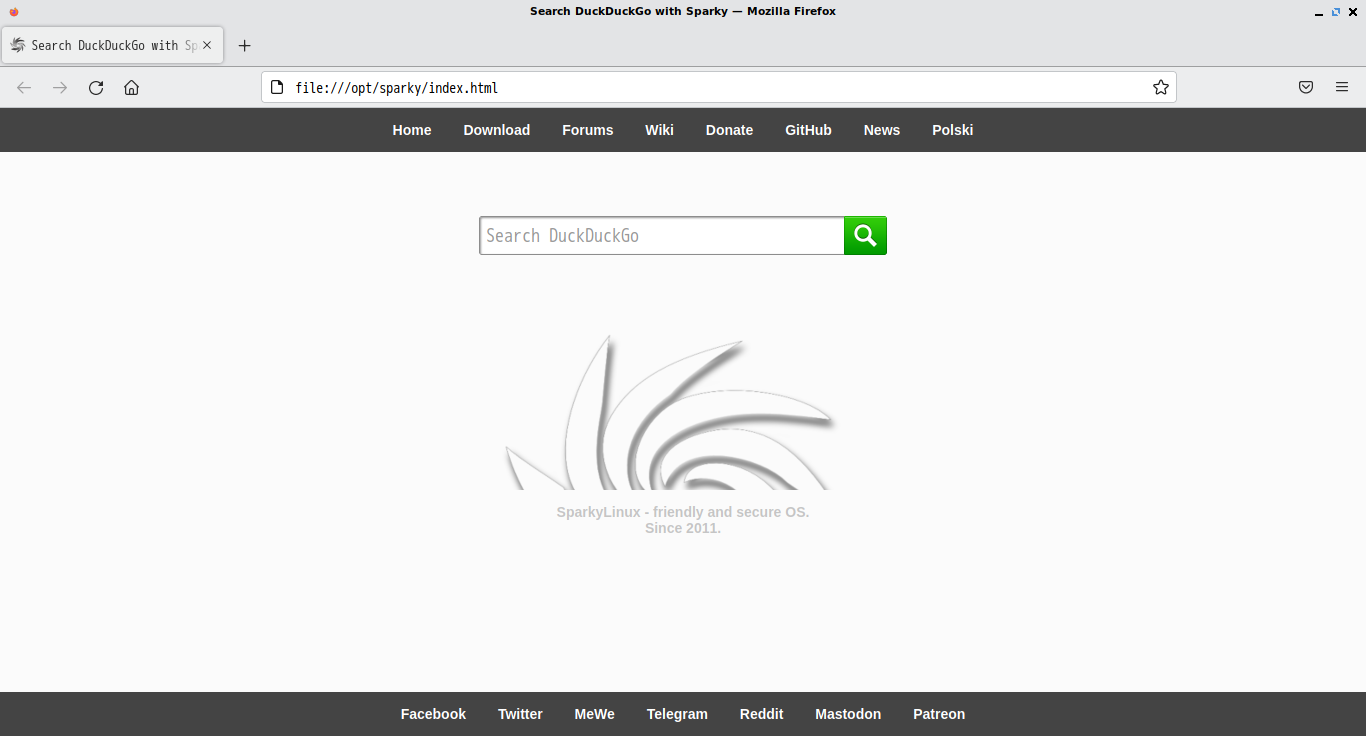Viewport: 1366px width, 736px height.
Task: Close the Search DuckDuckGo tab
Action: [207, 46]
